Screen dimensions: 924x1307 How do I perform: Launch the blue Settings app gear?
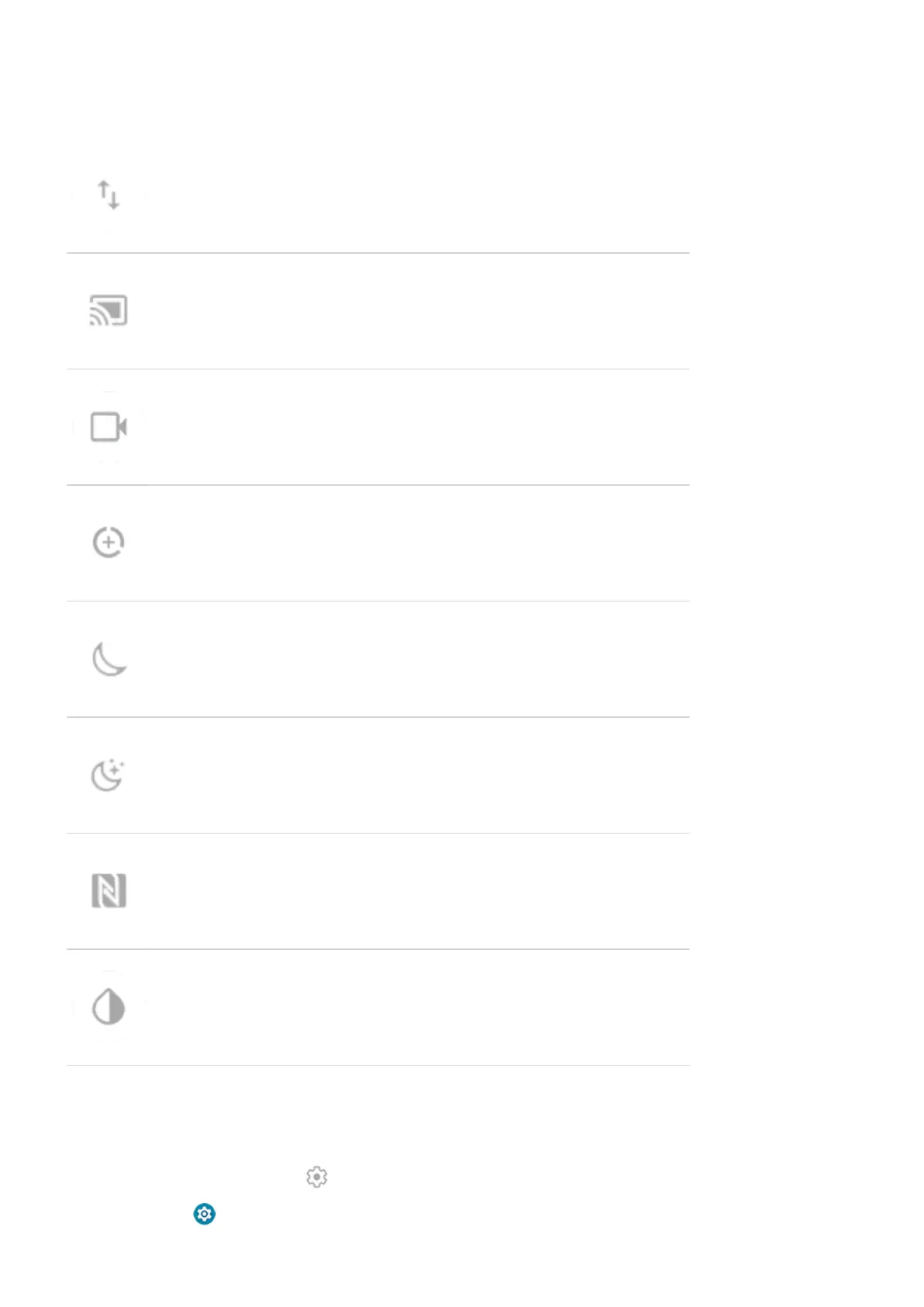point(204,1214)
